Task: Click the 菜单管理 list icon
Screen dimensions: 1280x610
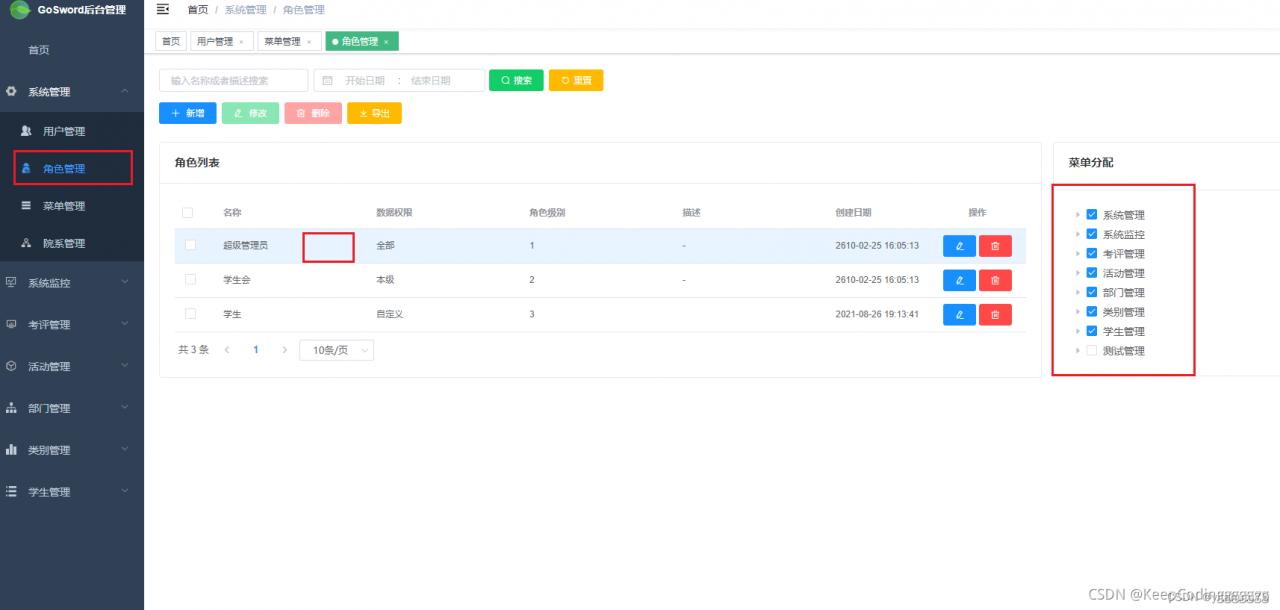Action: [27, 205]
